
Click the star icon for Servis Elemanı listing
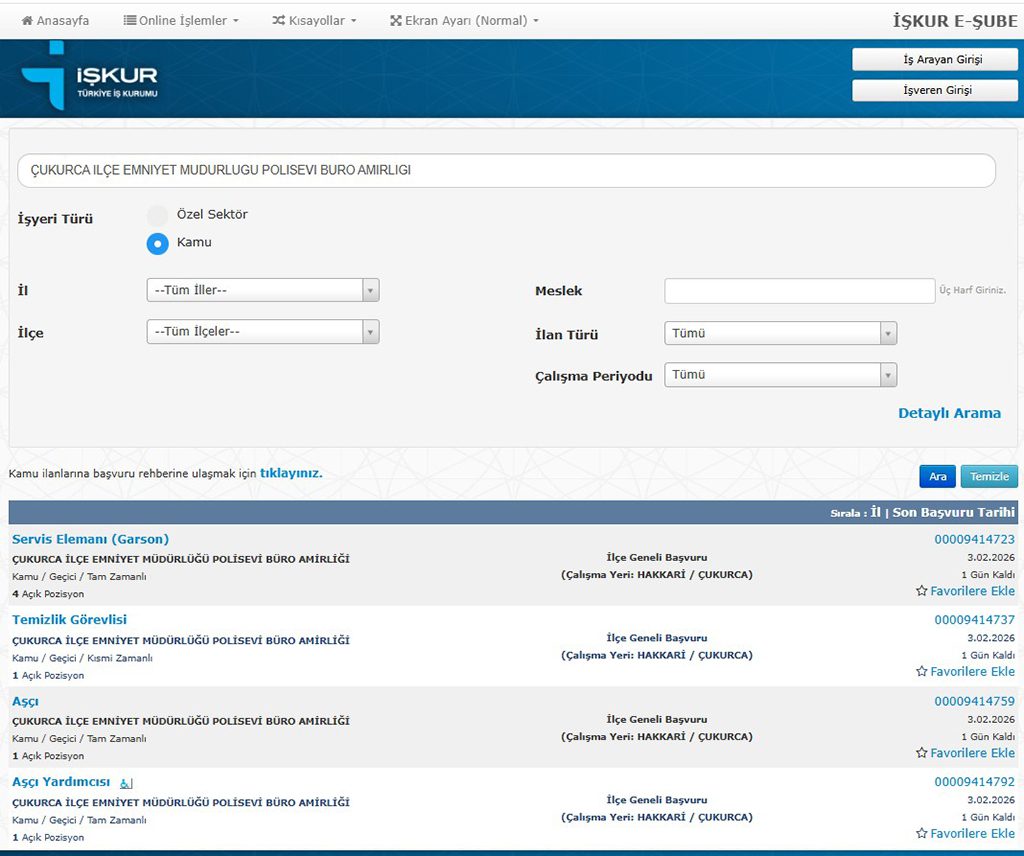(x=921, y=591)
